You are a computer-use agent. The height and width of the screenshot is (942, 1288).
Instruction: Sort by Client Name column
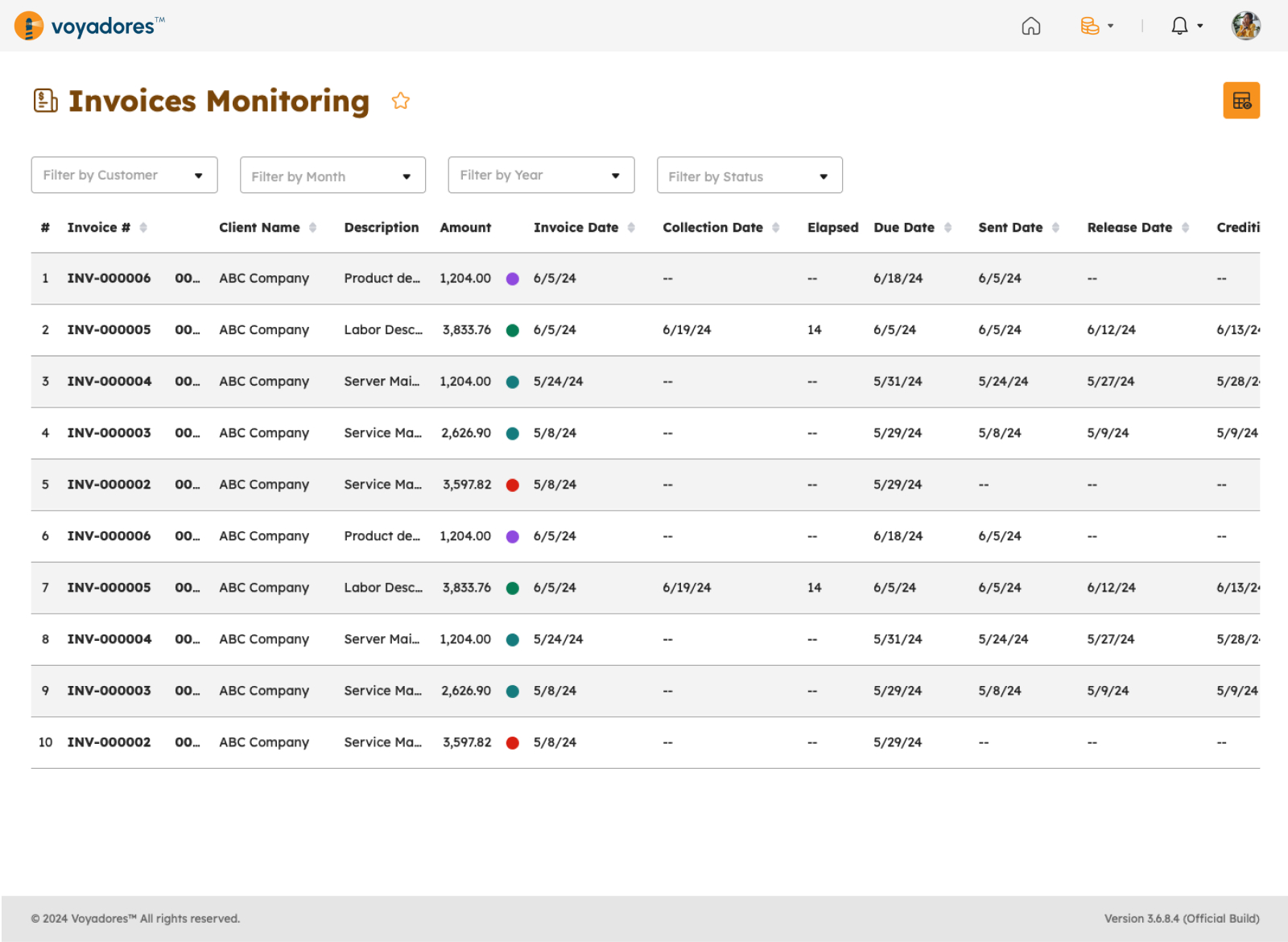313,228
